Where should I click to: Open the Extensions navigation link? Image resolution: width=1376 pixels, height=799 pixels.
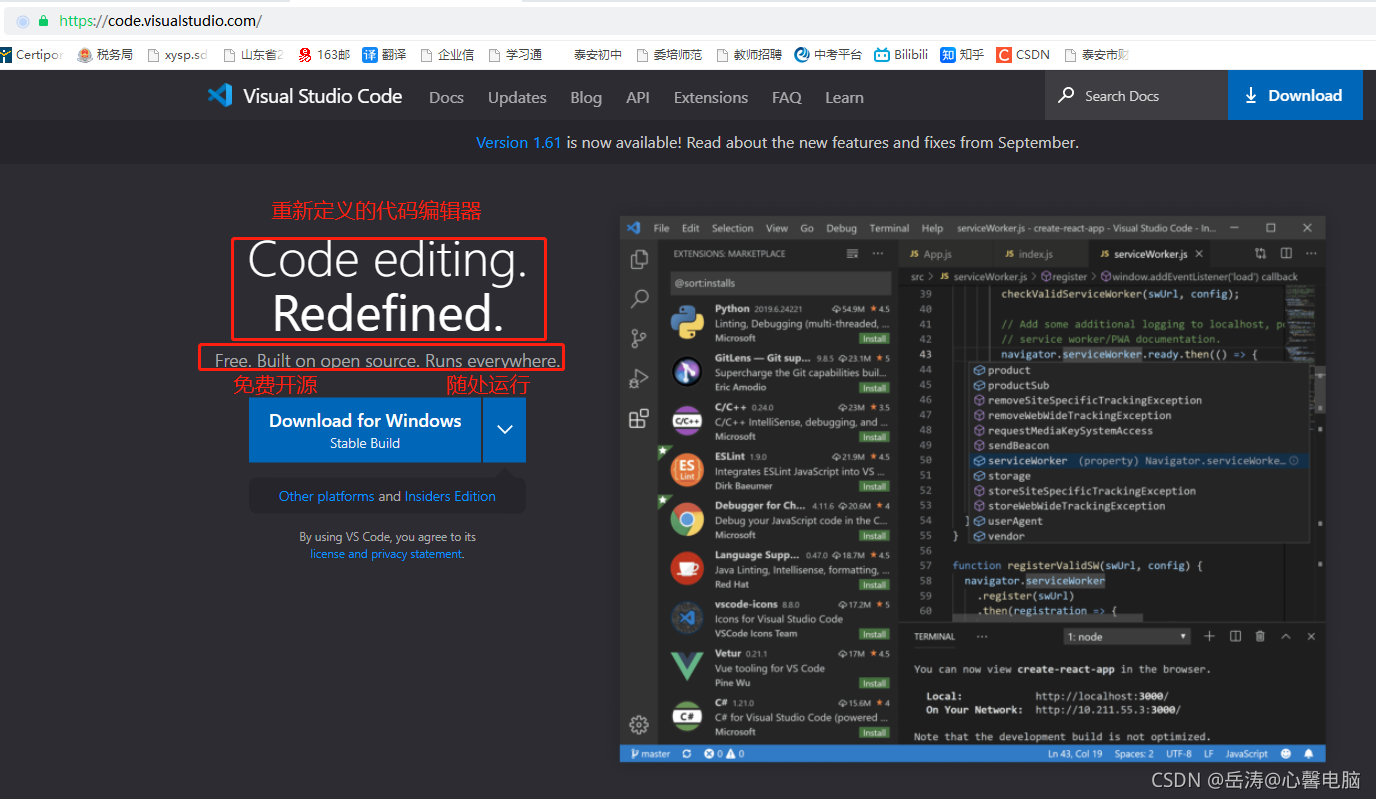[x=711, y=97]
